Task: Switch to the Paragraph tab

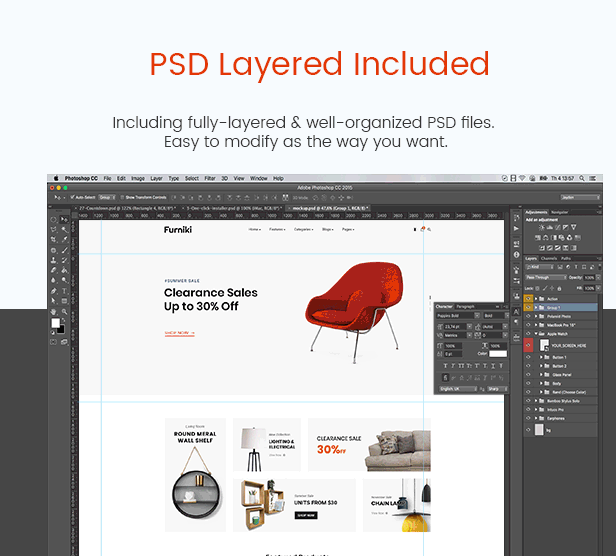Action: (466, 306)
